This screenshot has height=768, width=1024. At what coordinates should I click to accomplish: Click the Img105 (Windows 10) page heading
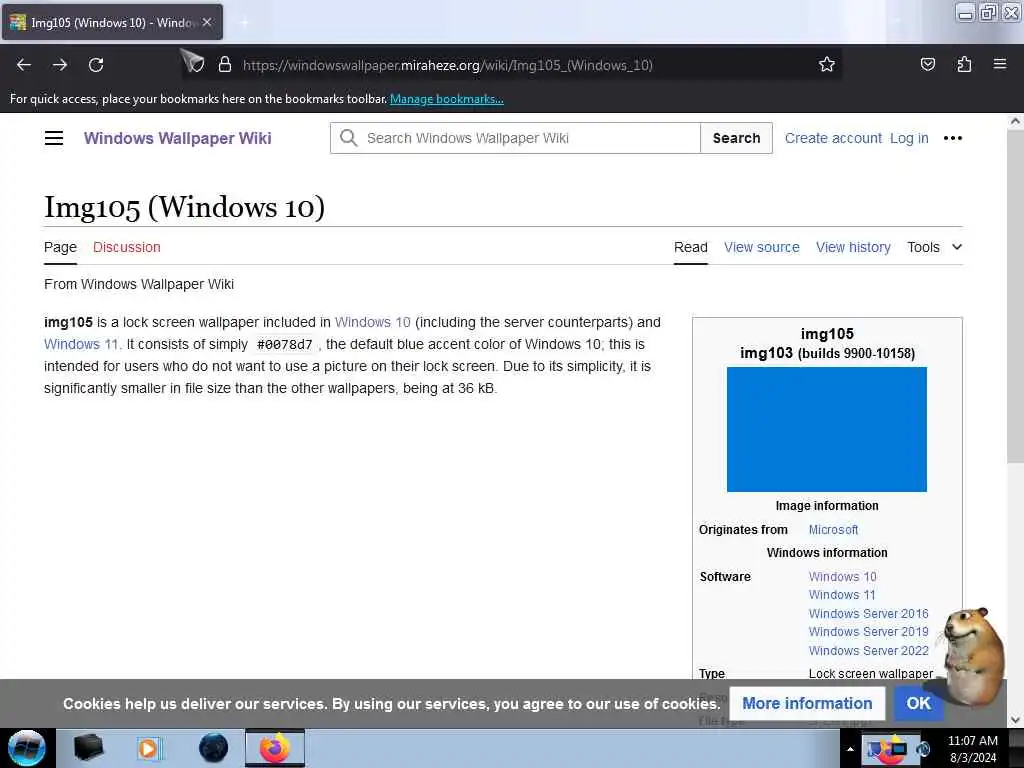coord(184,206)
